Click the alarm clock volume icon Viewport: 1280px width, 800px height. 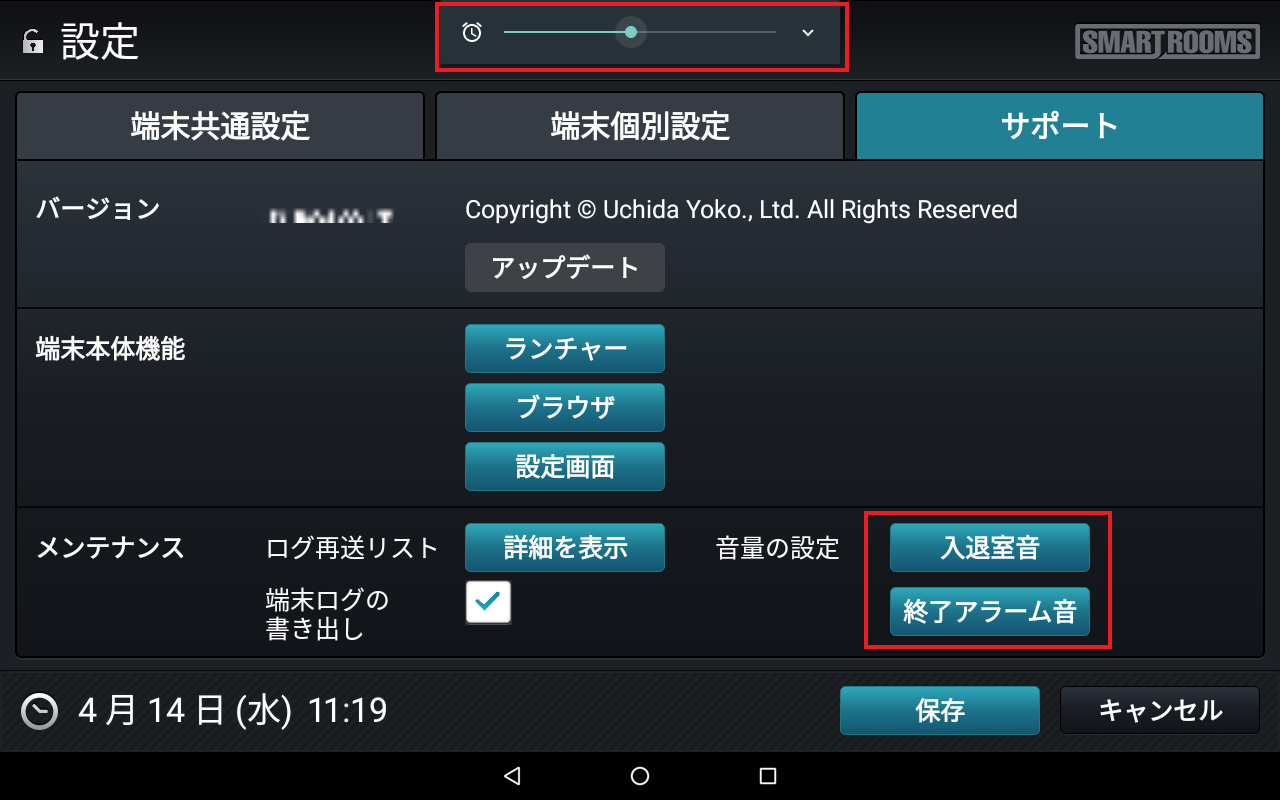pos(472,32)
